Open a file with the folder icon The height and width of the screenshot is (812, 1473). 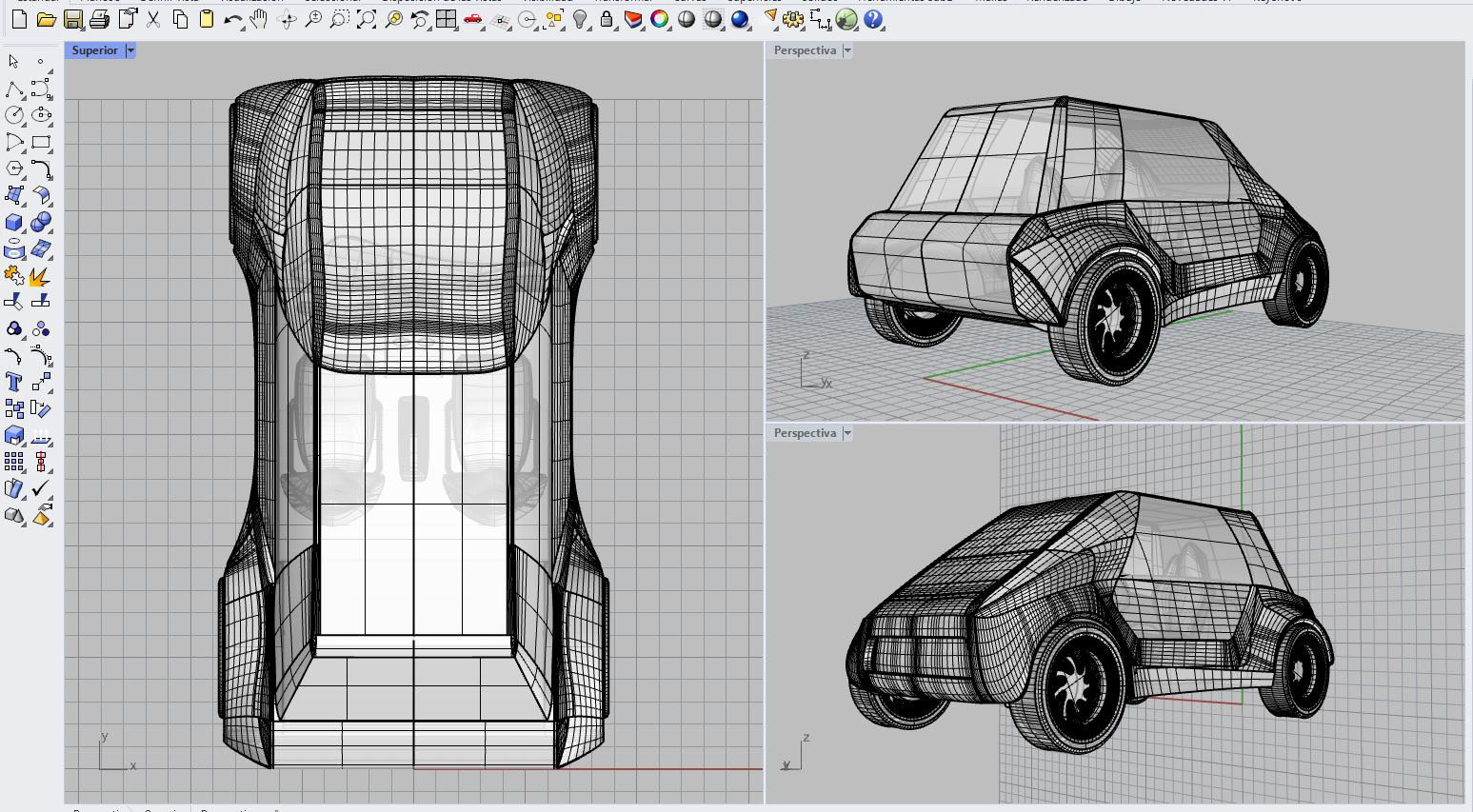pos(46,19)
